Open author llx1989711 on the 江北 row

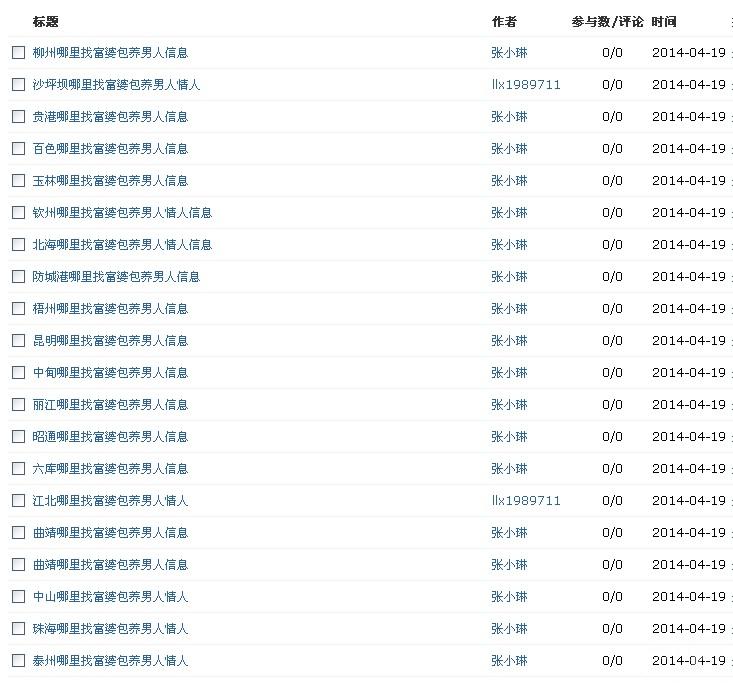coord(526,501)
